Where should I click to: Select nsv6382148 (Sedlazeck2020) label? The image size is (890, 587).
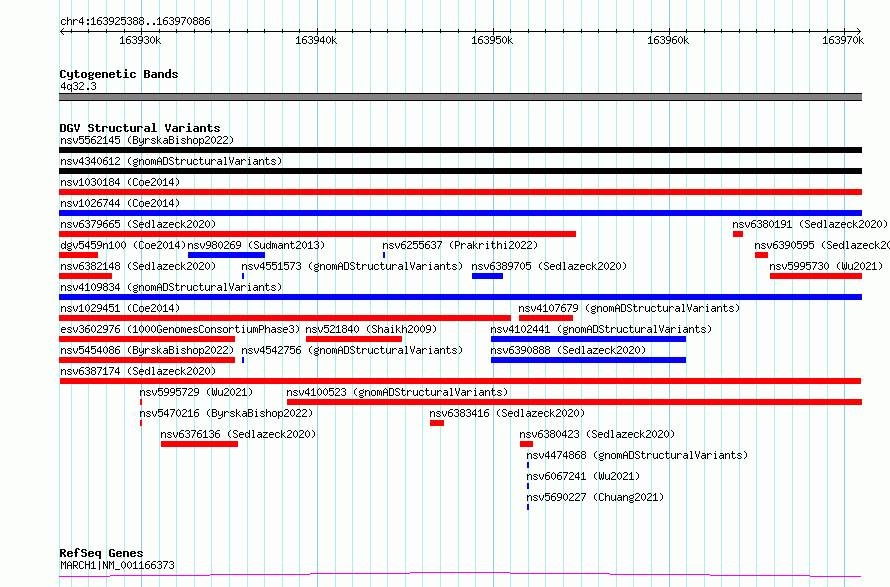[x=138, y=266]
